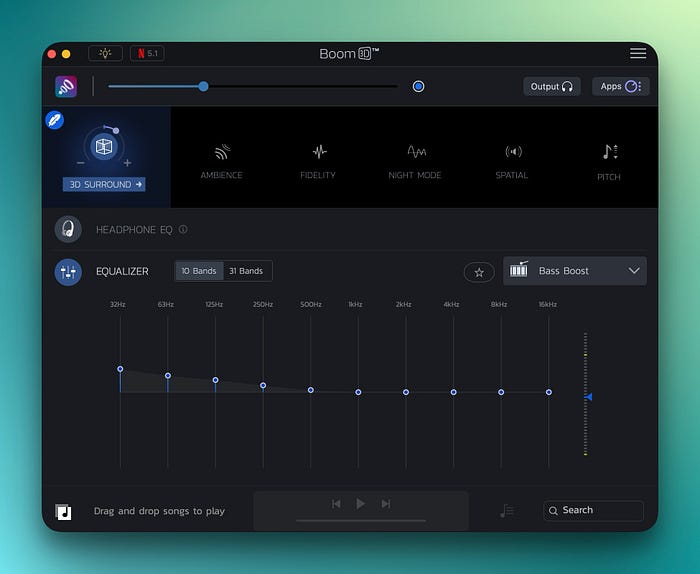Skip to the previous track
The width and height of the screenshot is (700, 574).
tap(336, 504)
